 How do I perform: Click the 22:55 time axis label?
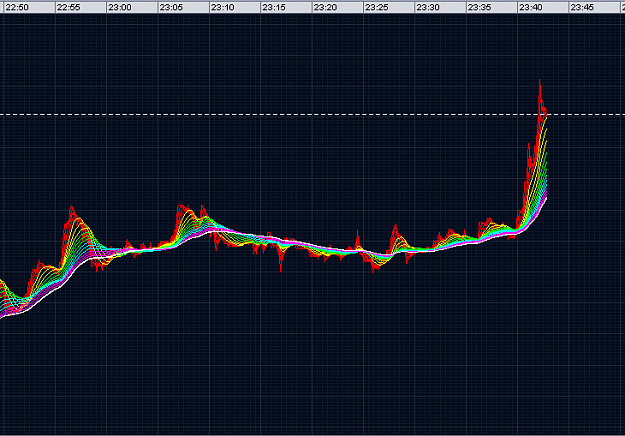point(69,8)
